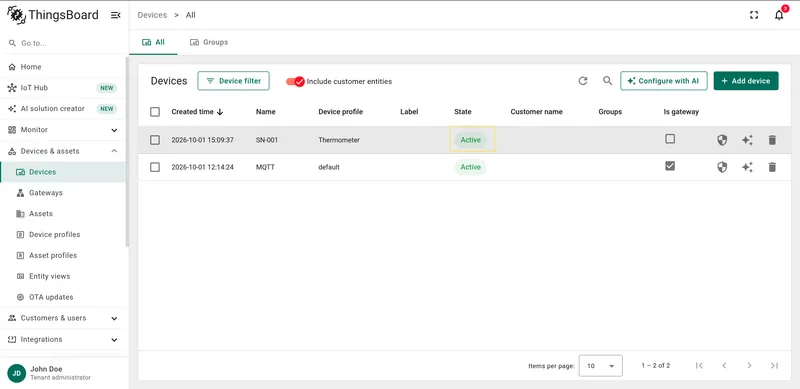Image resolution: width=800 pixels, height=389 pixels.
Task: Click the Go to... search field
Action: 63,43
